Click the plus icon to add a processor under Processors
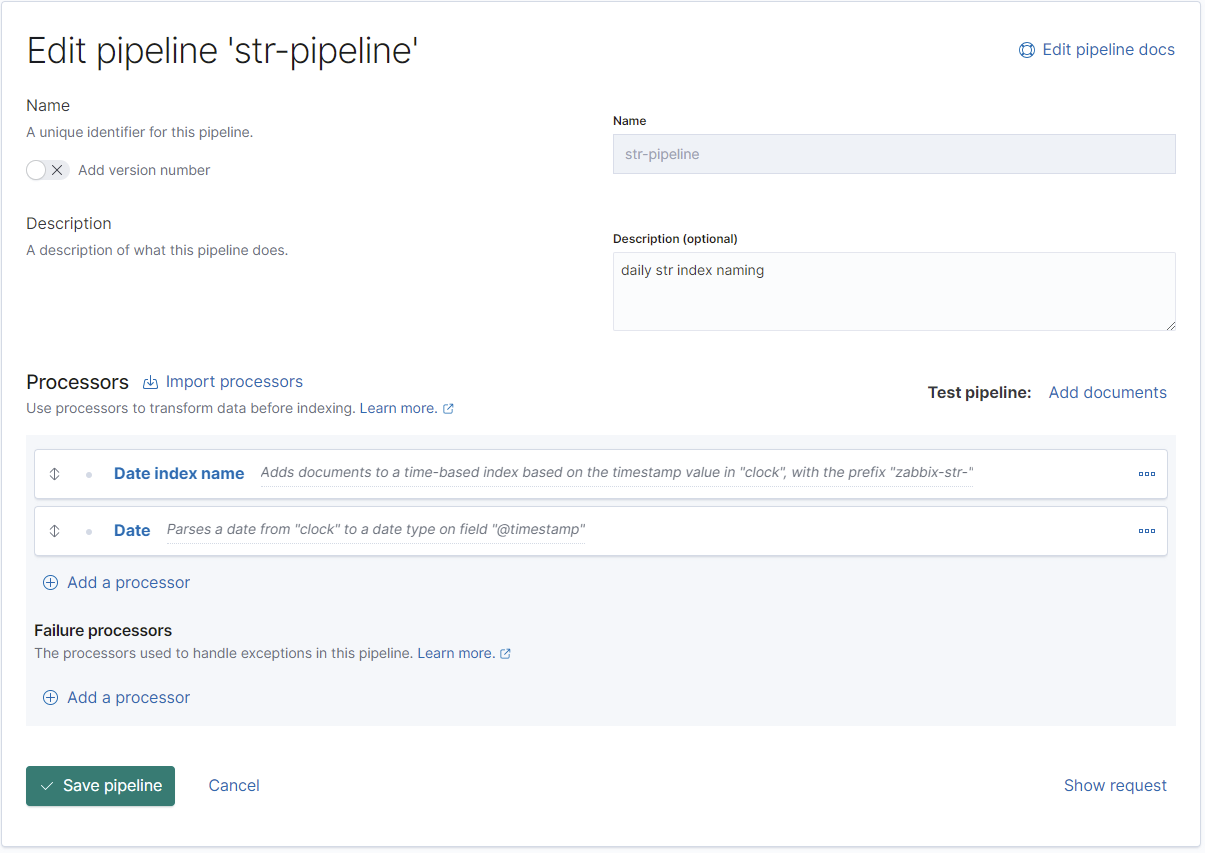This screenshot has width=1205, height=853. [x=50, y=583]
